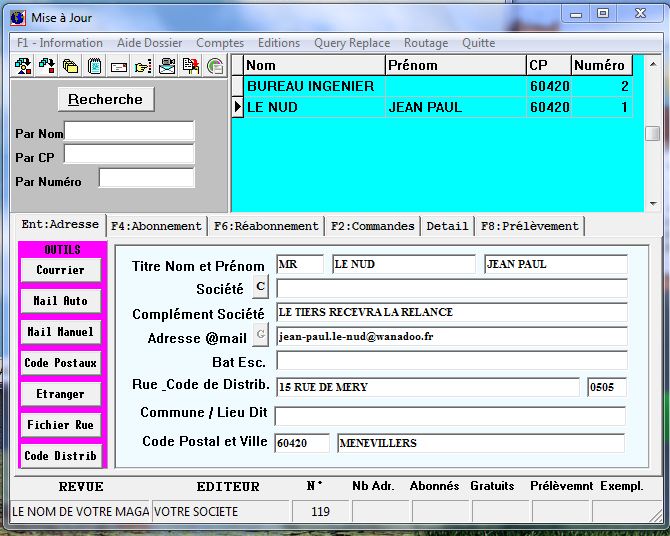Click the camera and envelope toolbar icon
This screenshot has height=536, width=670.
coord(167,67)
